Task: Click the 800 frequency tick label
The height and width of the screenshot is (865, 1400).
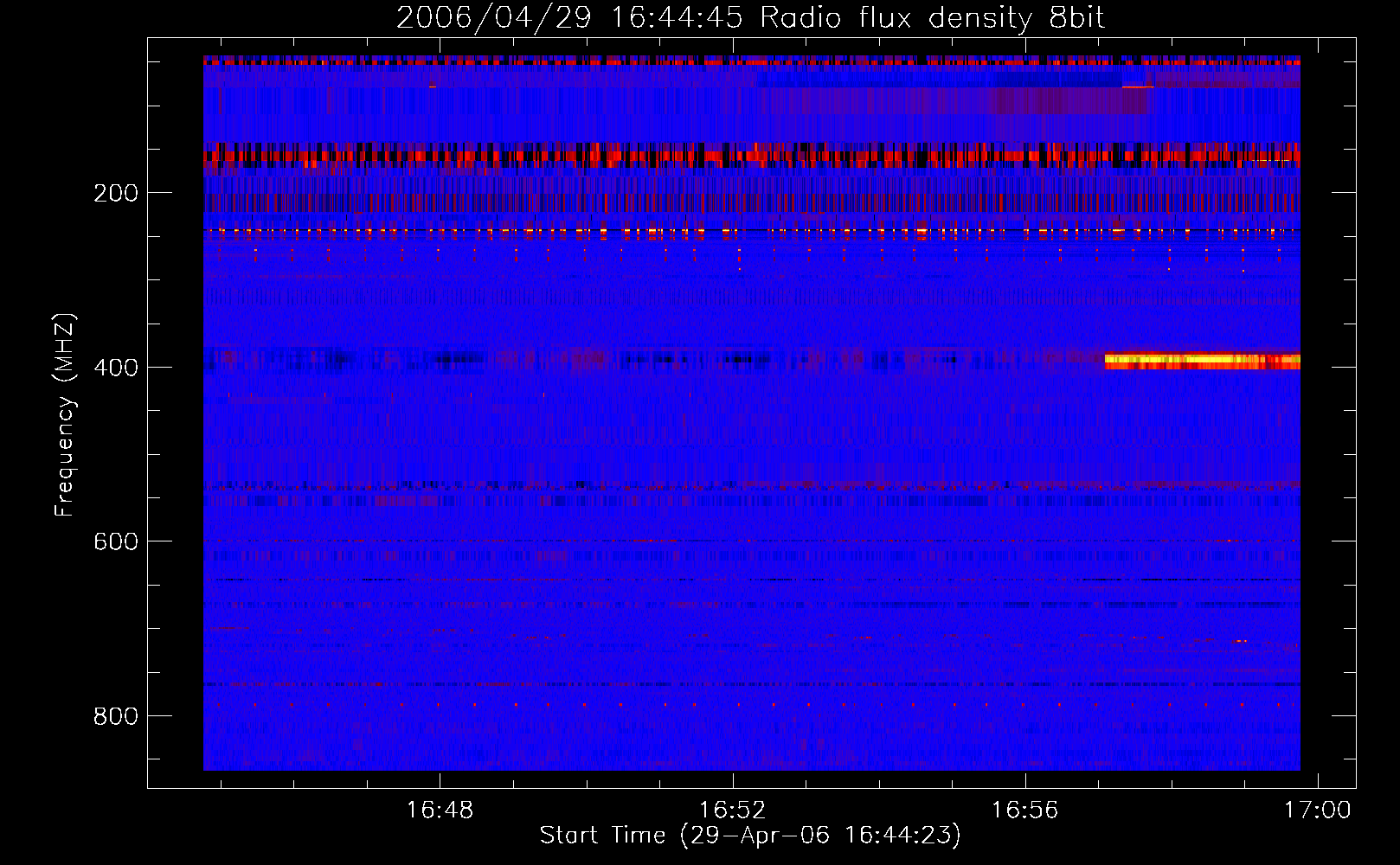Action: (116, 716)
